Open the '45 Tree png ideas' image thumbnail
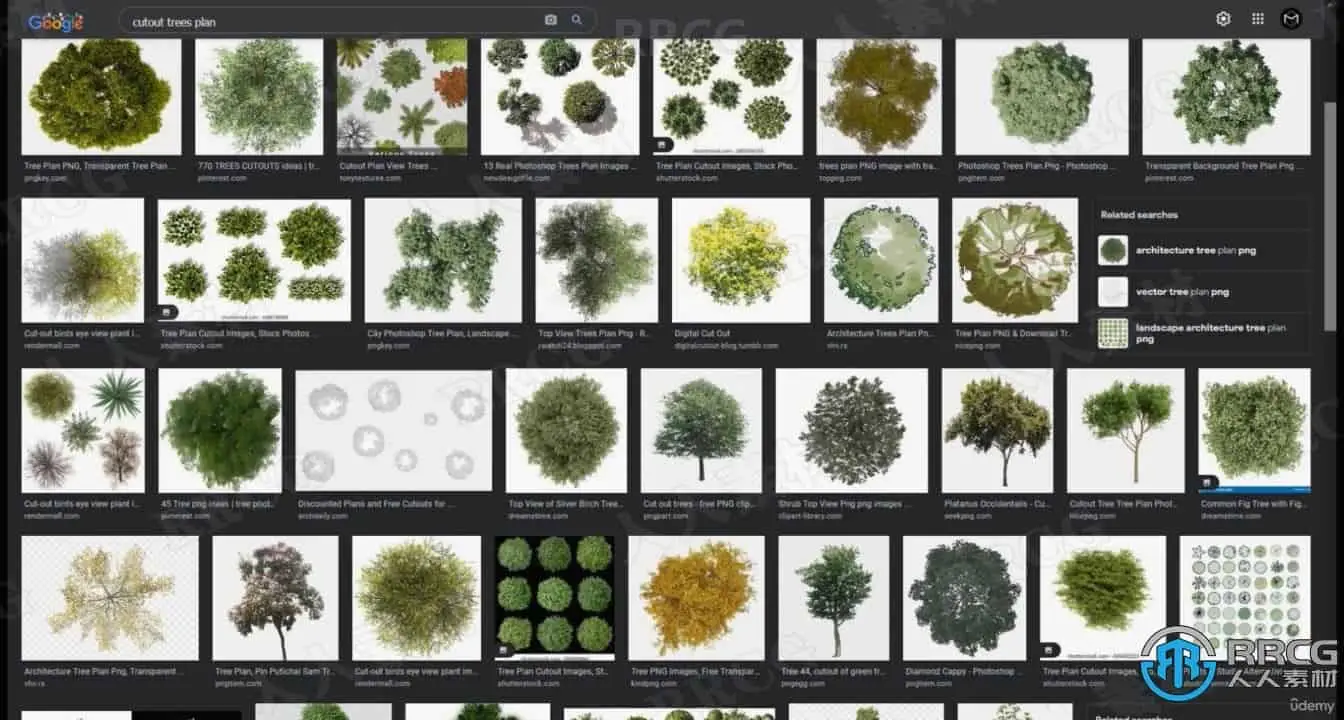Viewport: 1344px width, 720px height. point(220,430)
